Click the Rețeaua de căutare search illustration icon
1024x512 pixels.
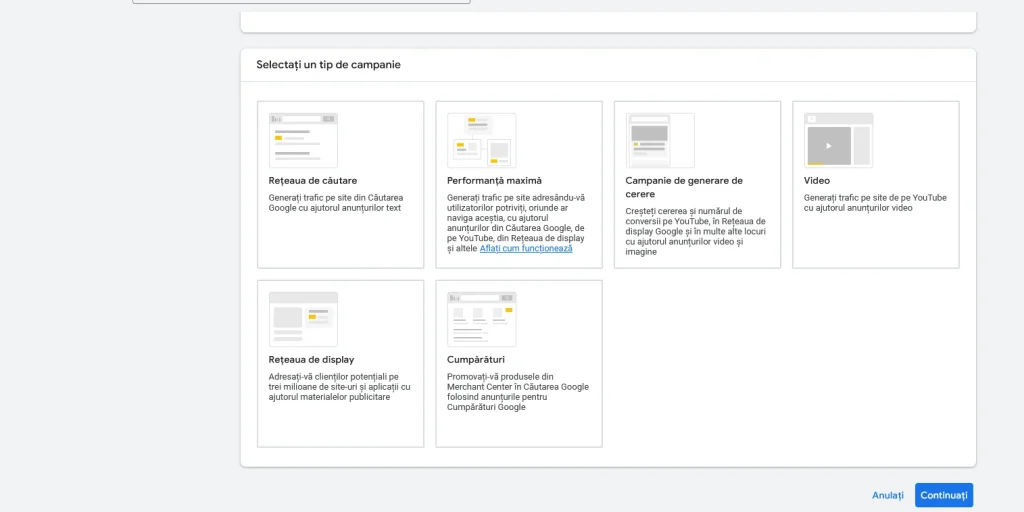pyautogui.click(x=303, y=140)
